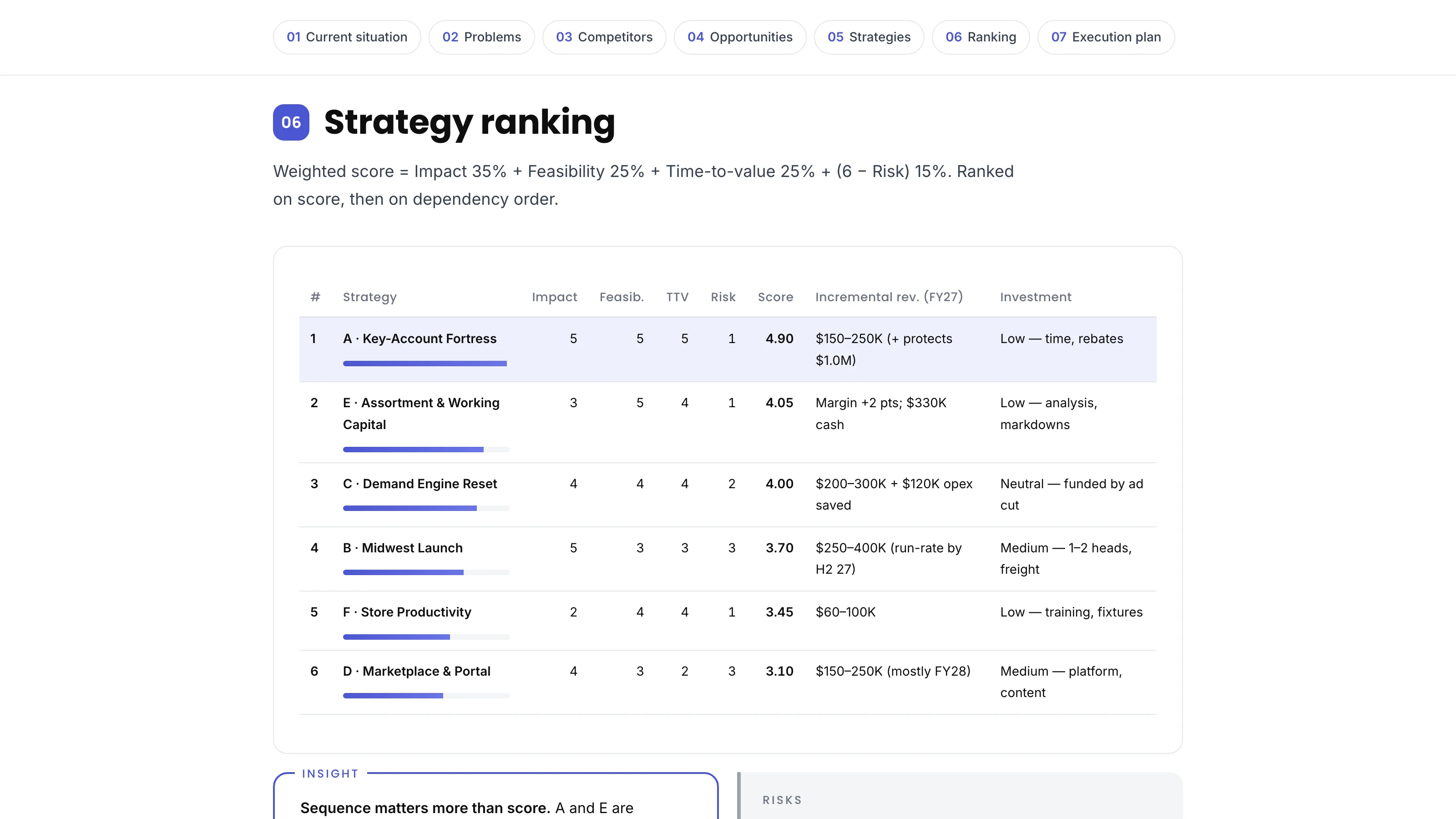Click the INSIGHT card label
The height and width of the screenshot is (819, 1456).
330,774
